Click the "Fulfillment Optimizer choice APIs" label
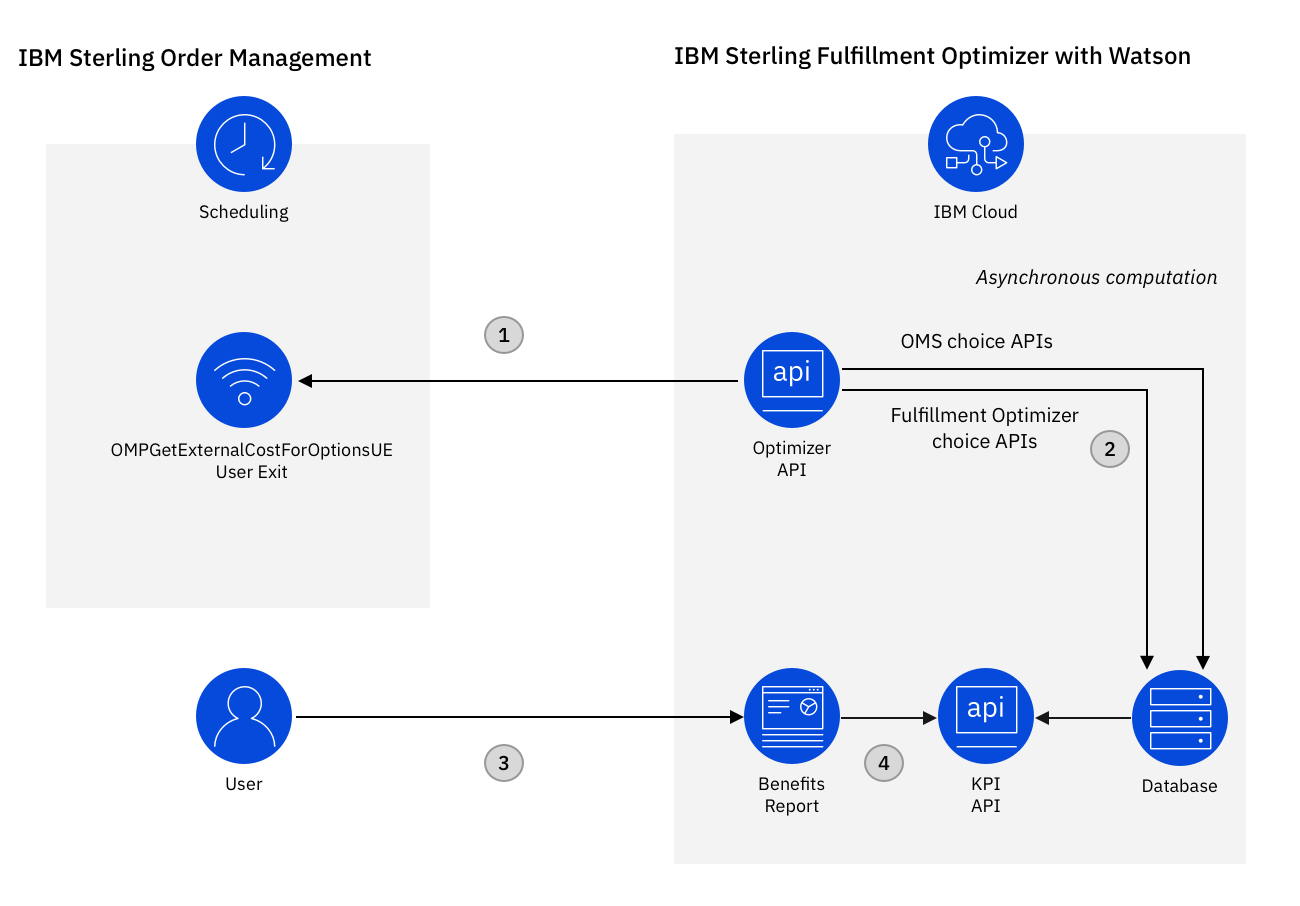Viewport: 1300px width, 906px height. click(984, 428)
